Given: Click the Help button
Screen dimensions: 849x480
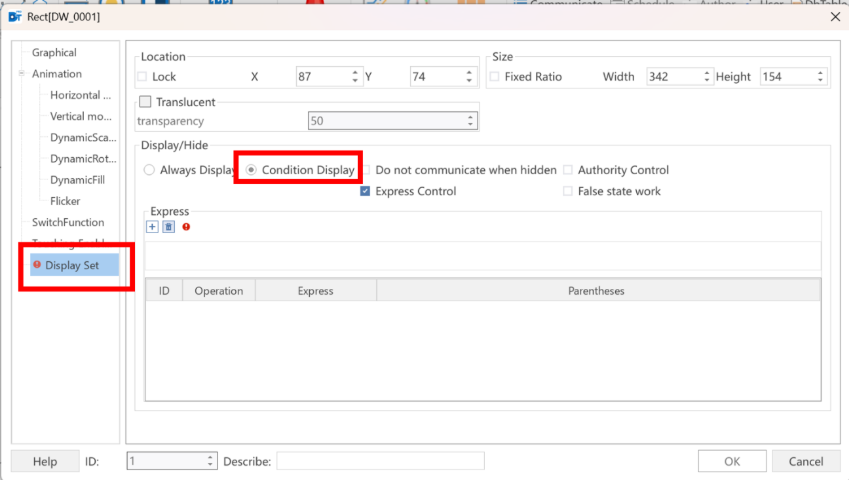Looking at the screenshot, I should pyautogui.click(x=45, y=461).
